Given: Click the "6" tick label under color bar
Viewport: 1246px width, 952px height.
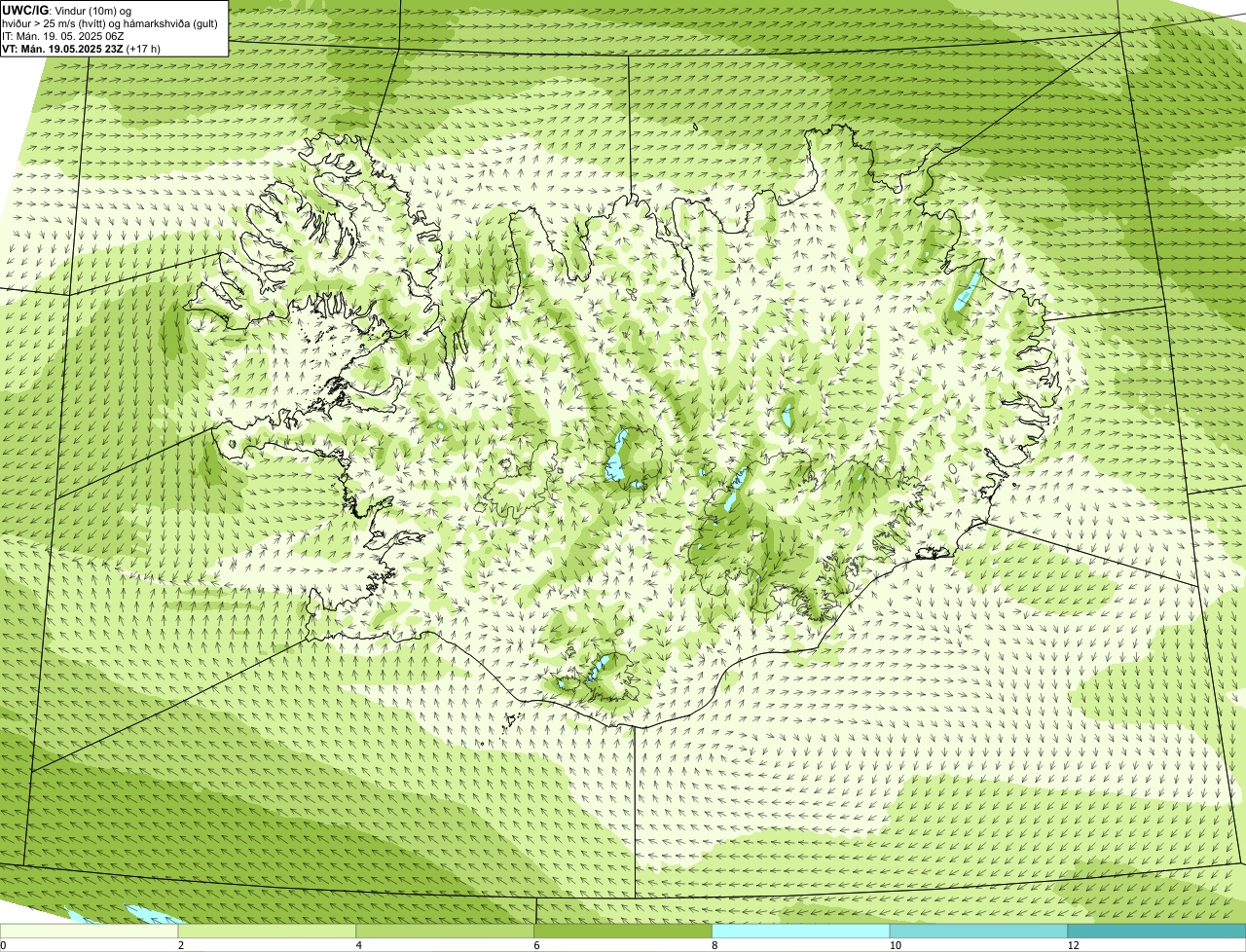Looking at the screenshot, I should pos(536,945).
